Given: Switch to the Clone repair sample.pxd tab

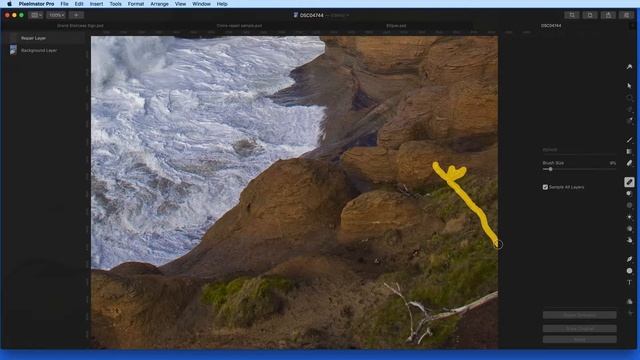Looking at the screenshot, I should (239, 26).
